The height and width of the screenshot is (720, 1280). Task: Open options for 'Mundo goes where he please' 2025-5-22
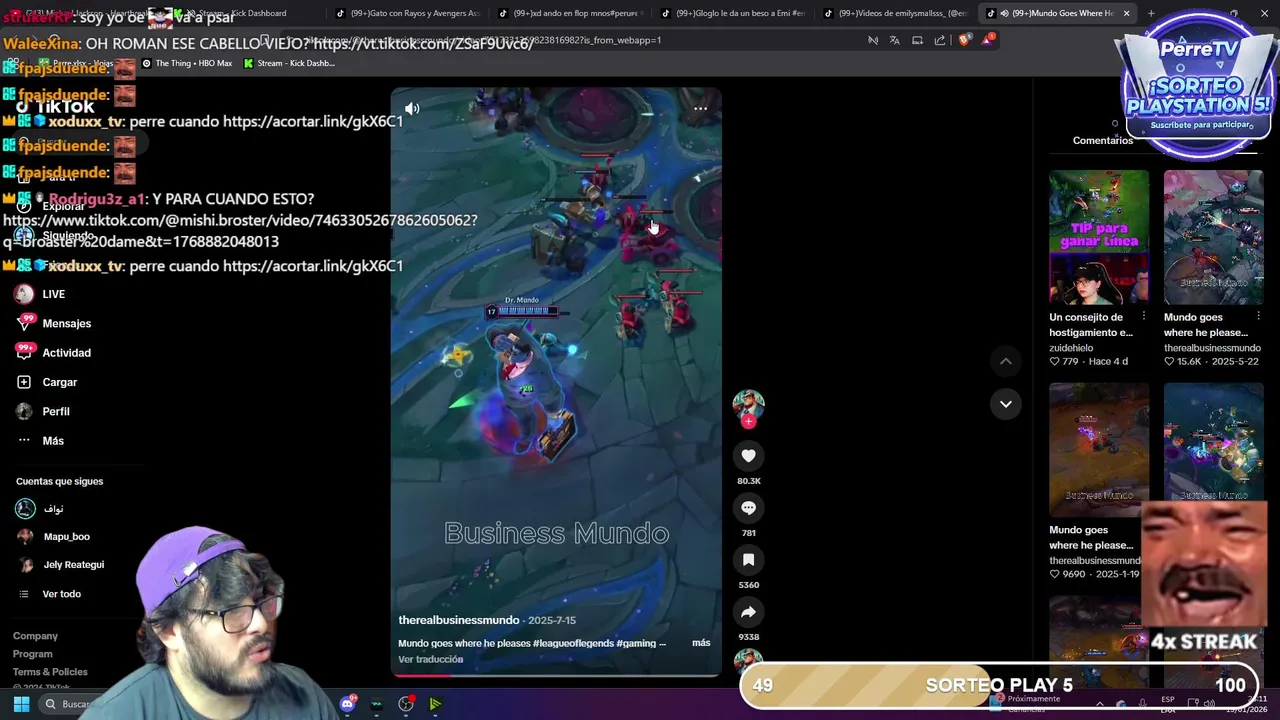(x=1258, y=316)
